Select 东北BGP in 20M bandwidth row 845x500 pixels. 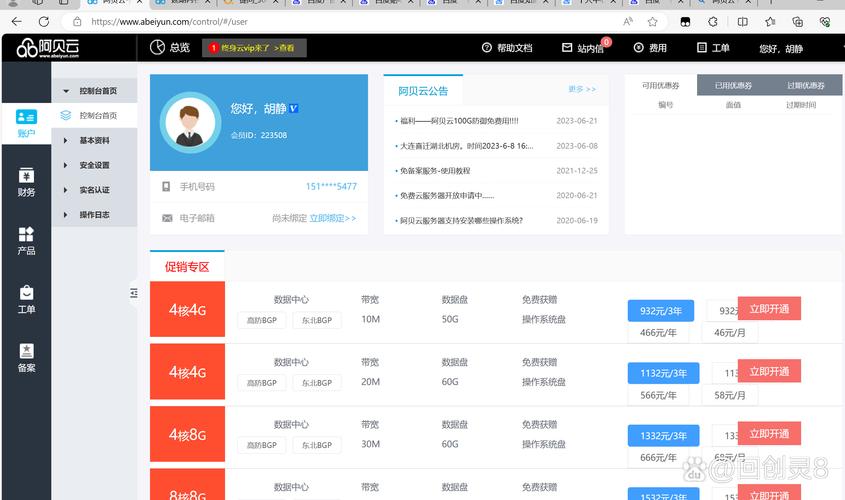tap(317, 383)
